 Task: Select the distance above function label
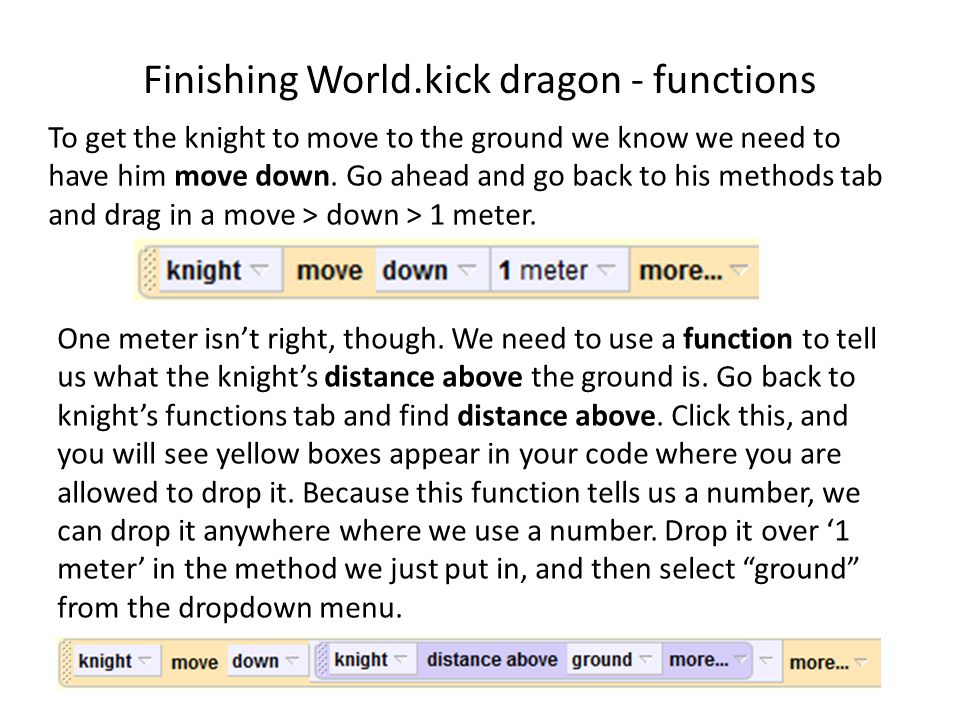point(492,660)
